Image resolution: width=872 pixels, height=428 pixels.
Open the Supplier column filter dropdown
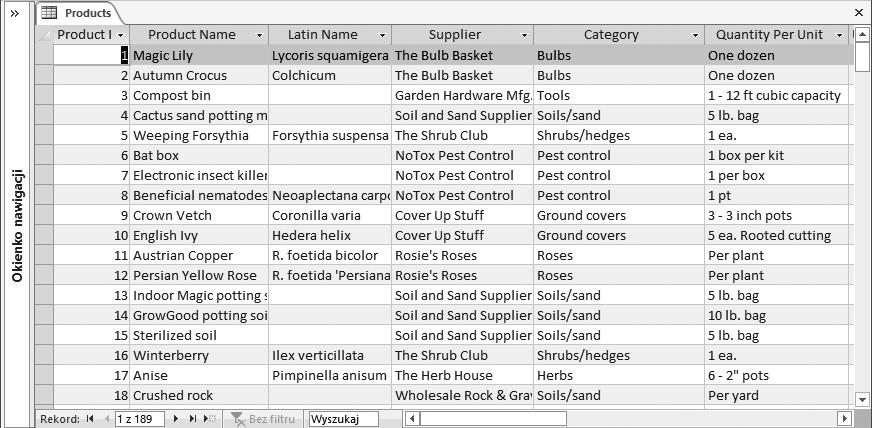pyautogui.click(x=524, y=35)
